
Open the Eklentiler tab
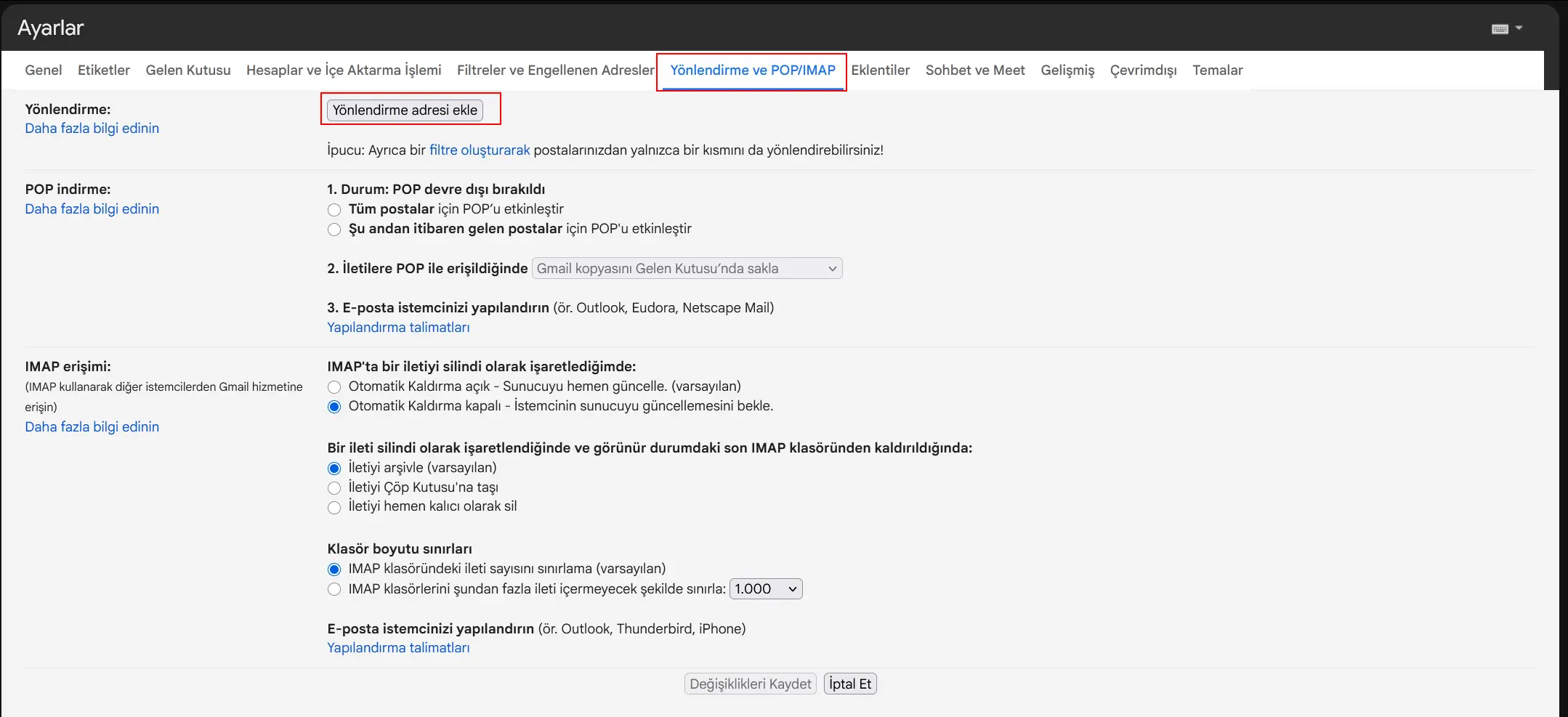(881, 70)
